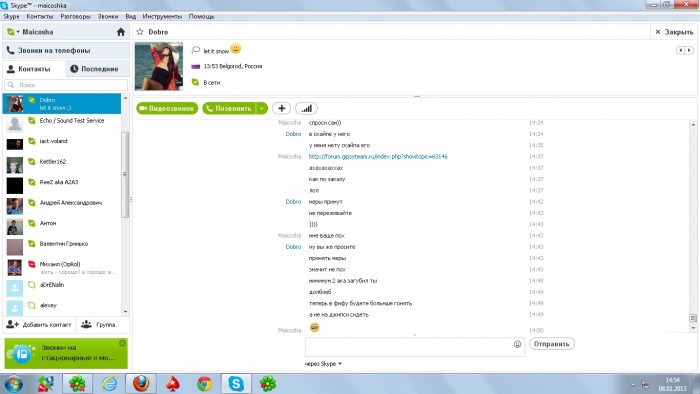Switch to Skype taskbar icon

[236, 384]
